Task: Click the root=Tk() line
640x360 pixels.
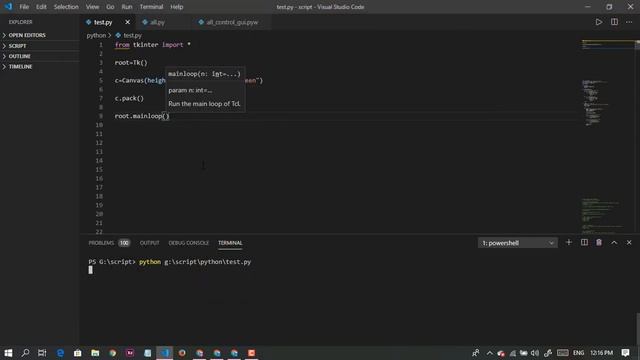Action: click(x=131, y=63)
